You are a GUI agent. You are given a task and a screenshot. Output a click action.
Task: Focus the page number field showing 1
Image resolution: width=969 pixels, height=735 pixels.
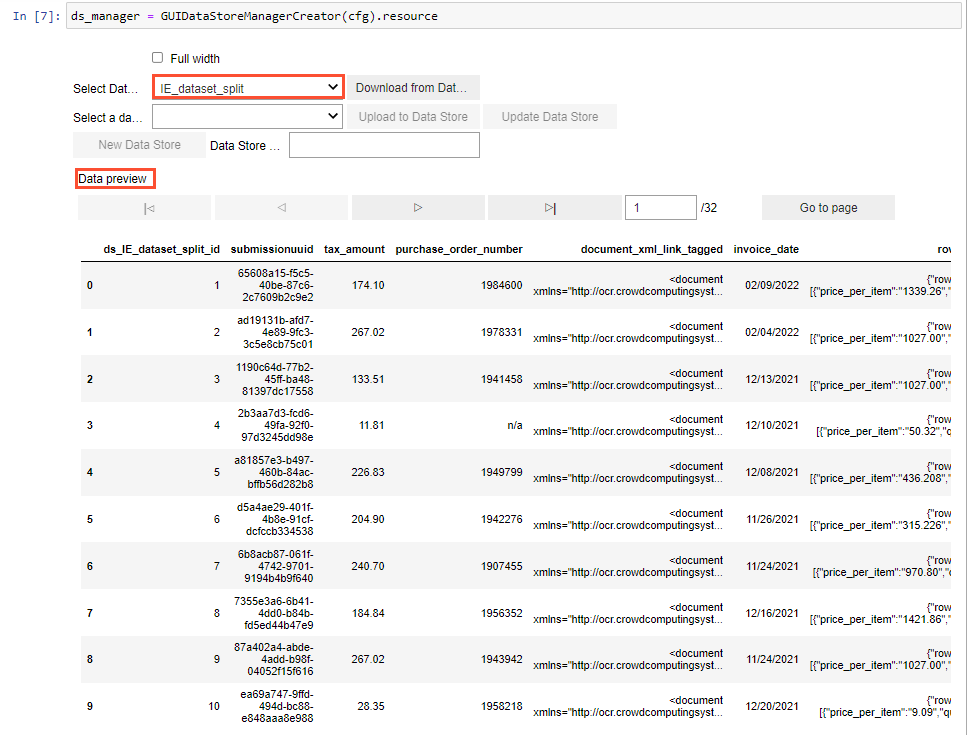pos(661,208)
